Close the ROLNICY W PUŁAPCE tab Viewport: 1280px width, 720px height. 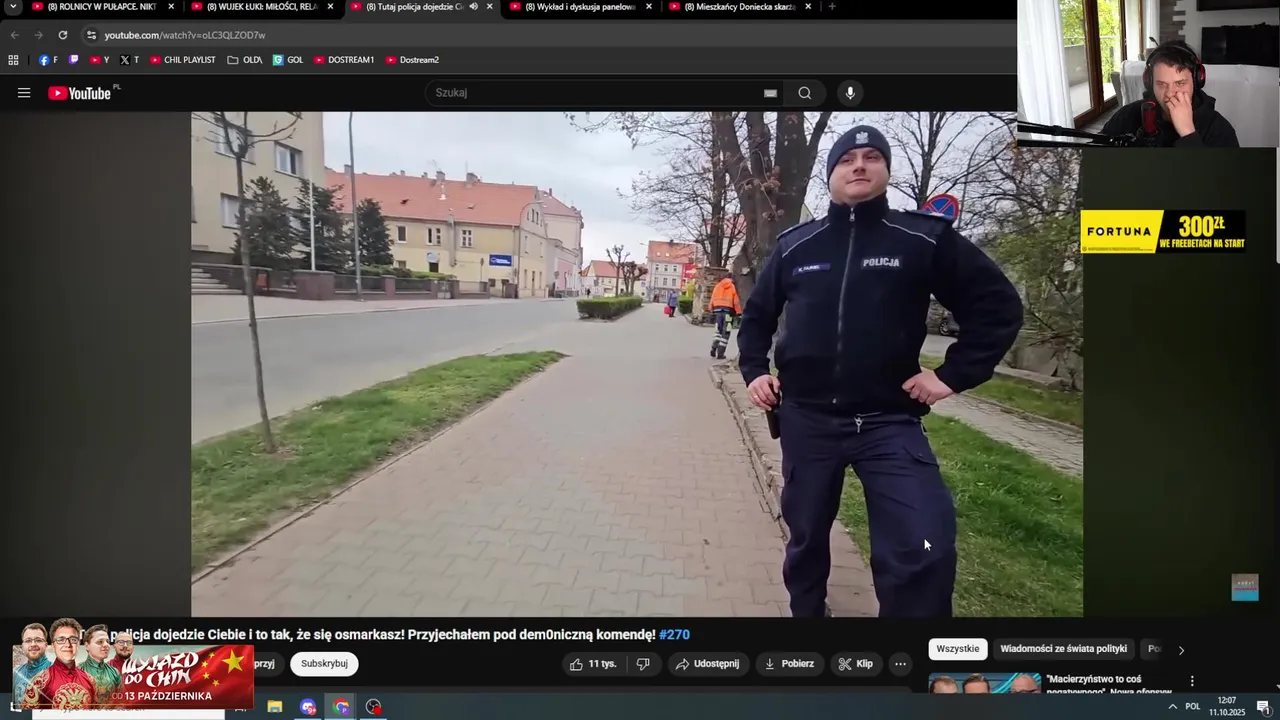tap(171, 7)
